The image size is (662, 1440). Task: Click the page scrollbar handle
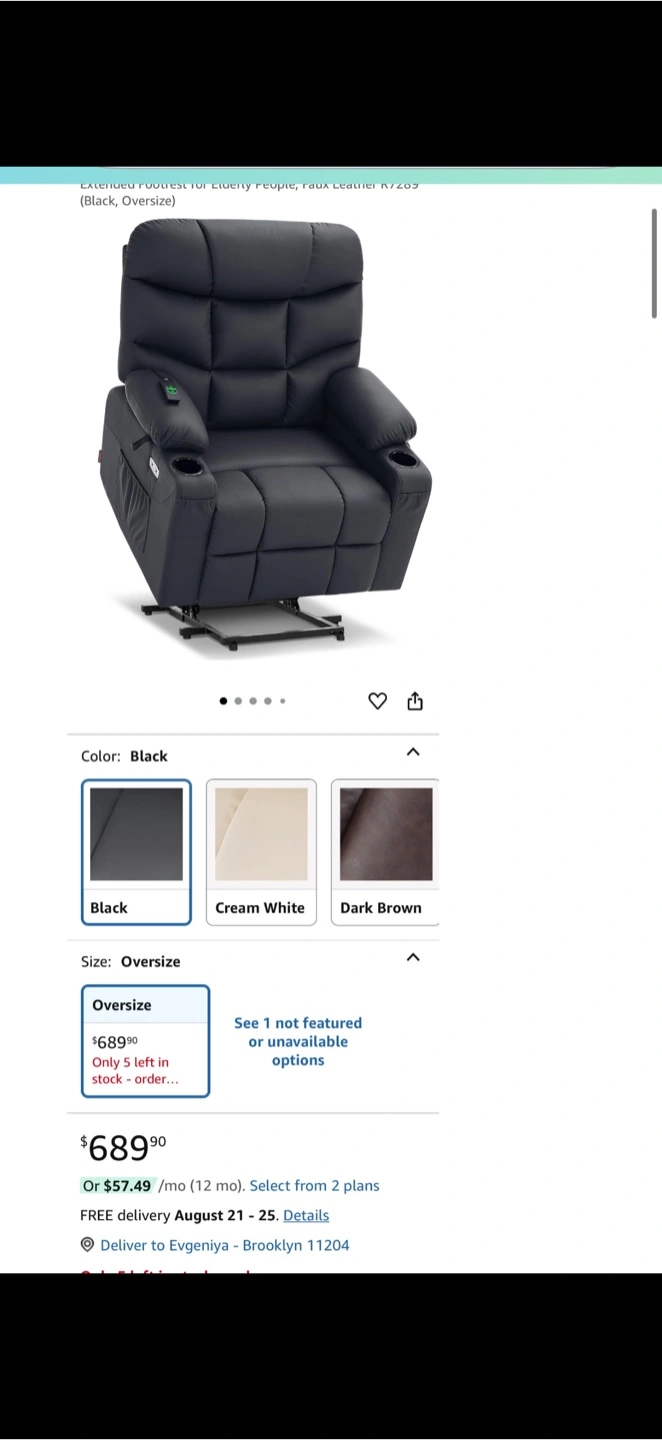654,264
